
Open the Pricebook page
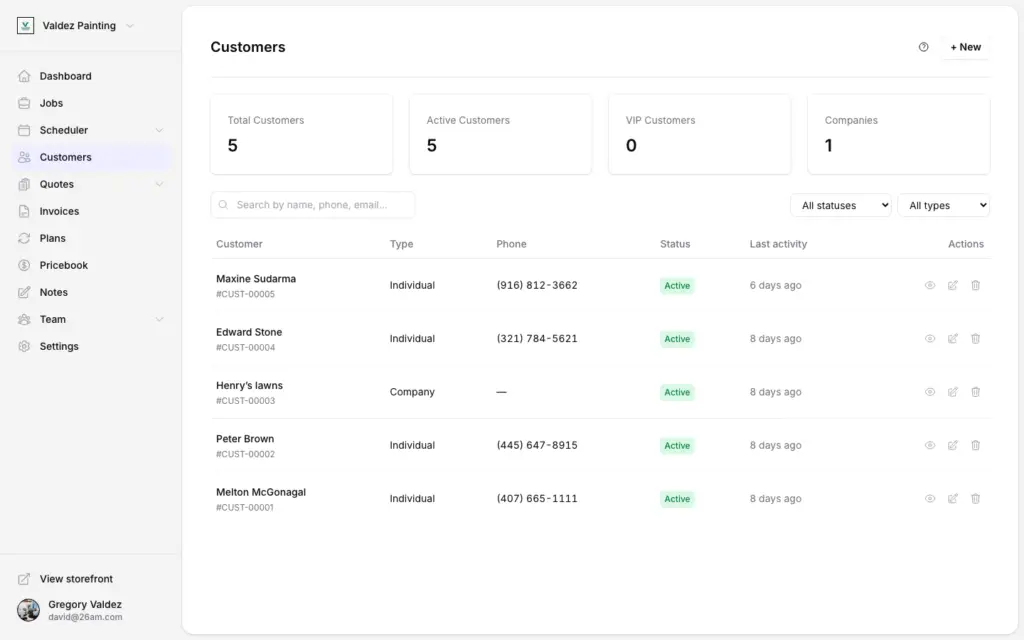pyautogui.click(x=91, y=265)
